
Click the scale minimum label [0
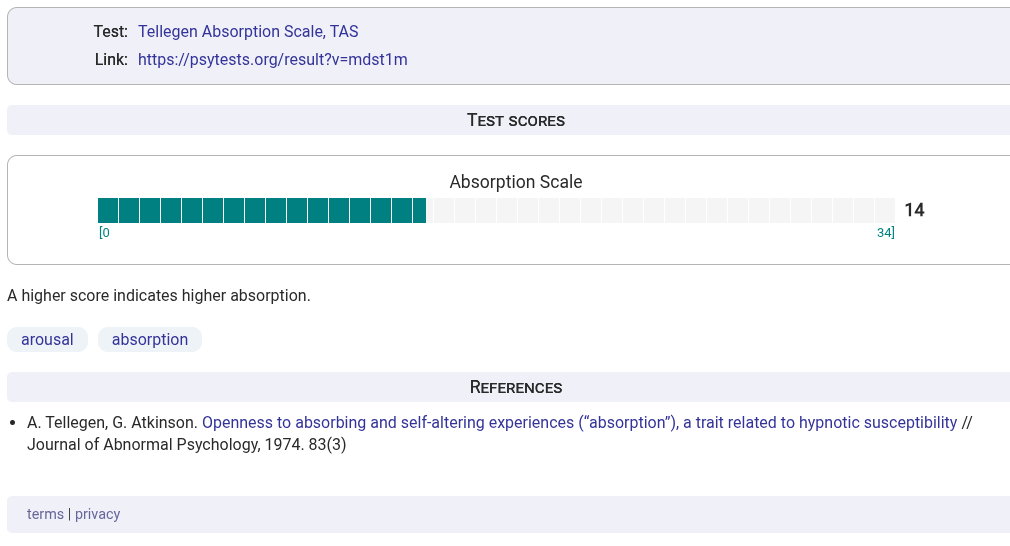pyautogui.click(x=104, y=232)
